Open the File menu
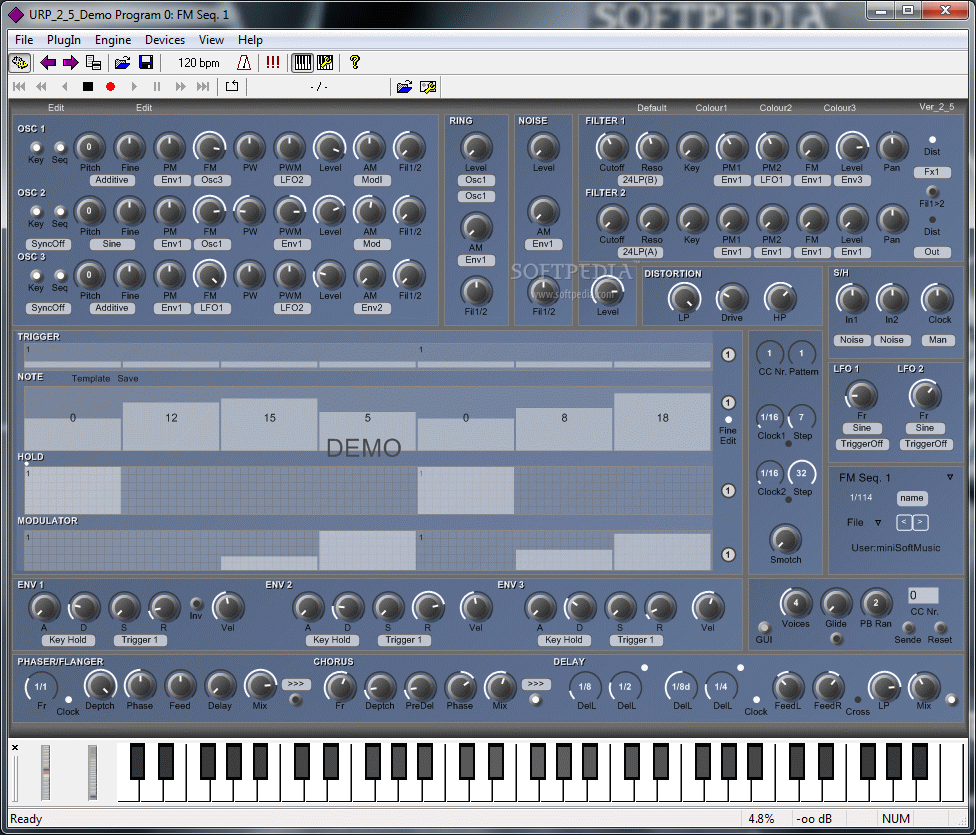This screenshot has height=835, width=976. pyautogui.click(x=24, y=40)
